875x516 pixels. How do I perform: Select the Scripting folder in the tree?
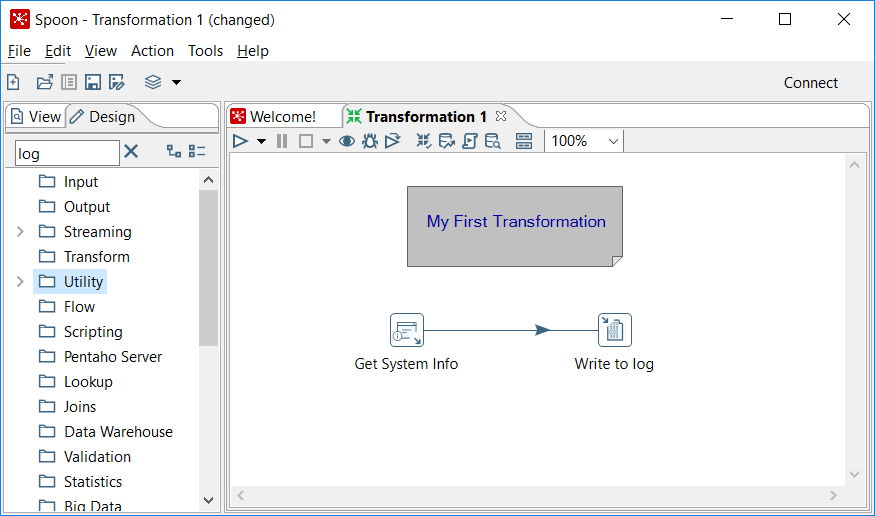93,332
